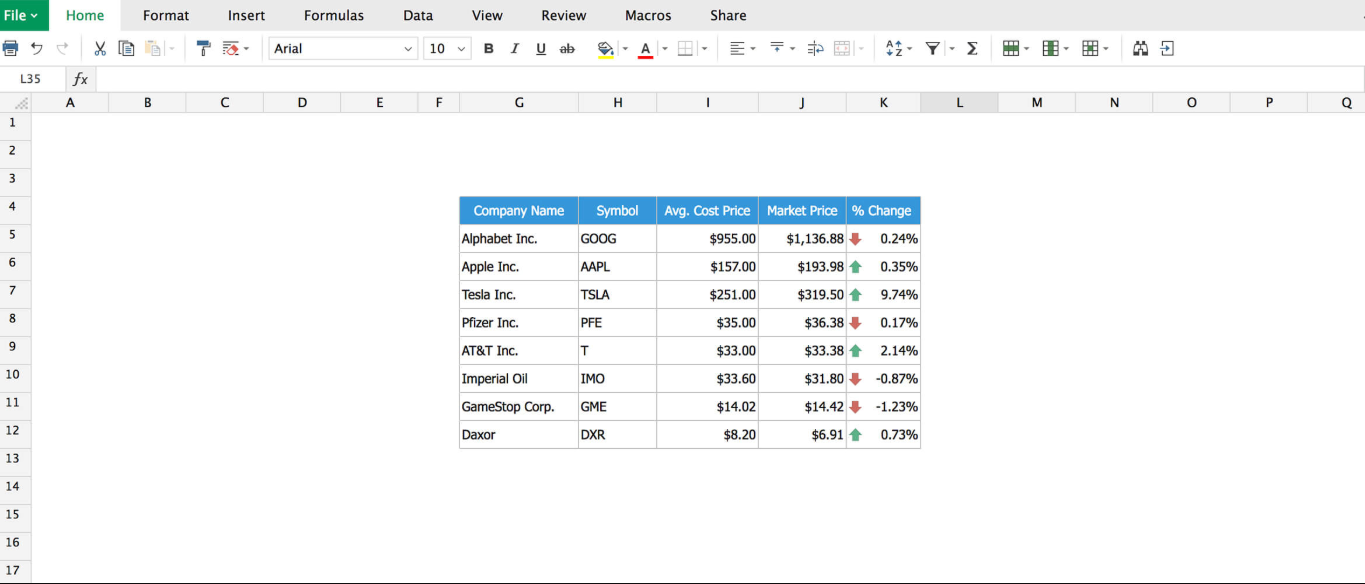Viewport: 1365px width, 584px height.
Task: Open the Macros menu
Action: coord(647,15)
